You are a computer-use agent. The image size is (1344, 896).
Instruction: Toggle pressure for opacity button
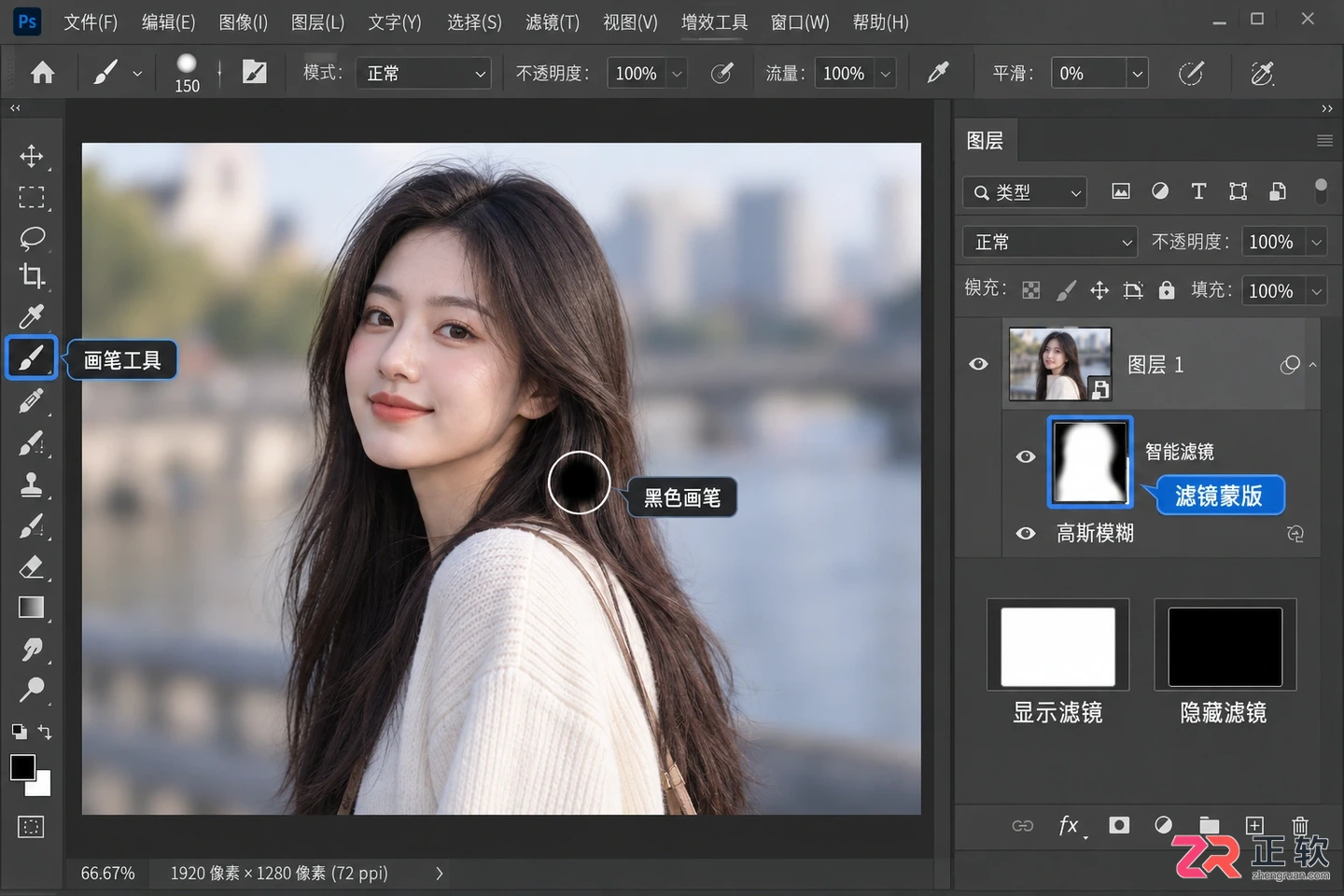tap(721, 73)
